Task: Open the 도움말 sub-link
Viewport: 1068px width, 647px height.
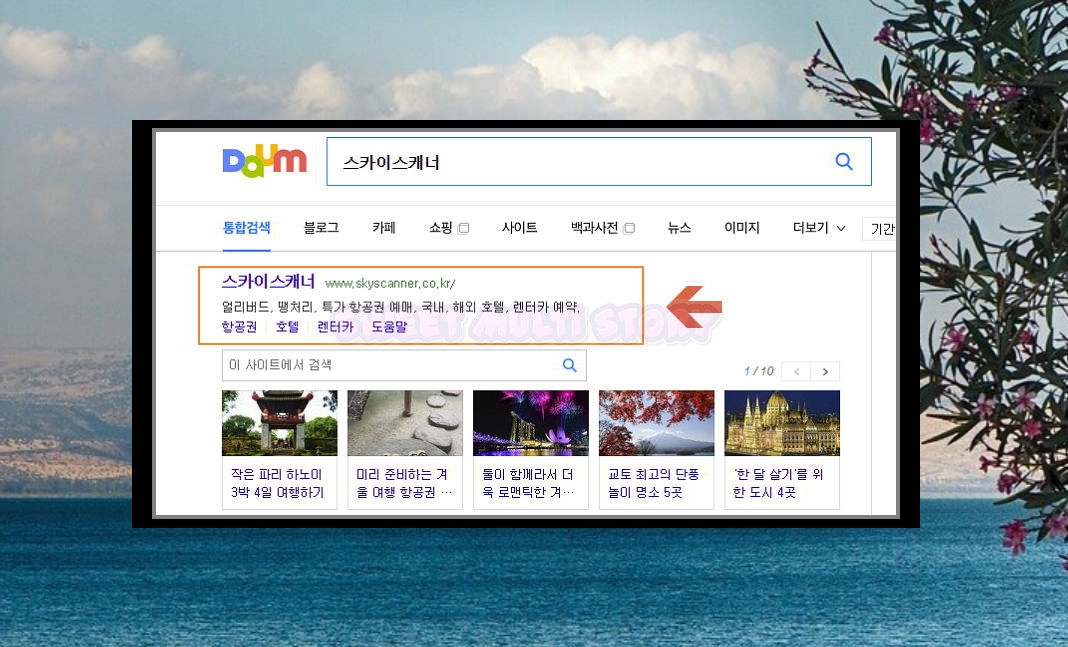Action: click(389, 327)
